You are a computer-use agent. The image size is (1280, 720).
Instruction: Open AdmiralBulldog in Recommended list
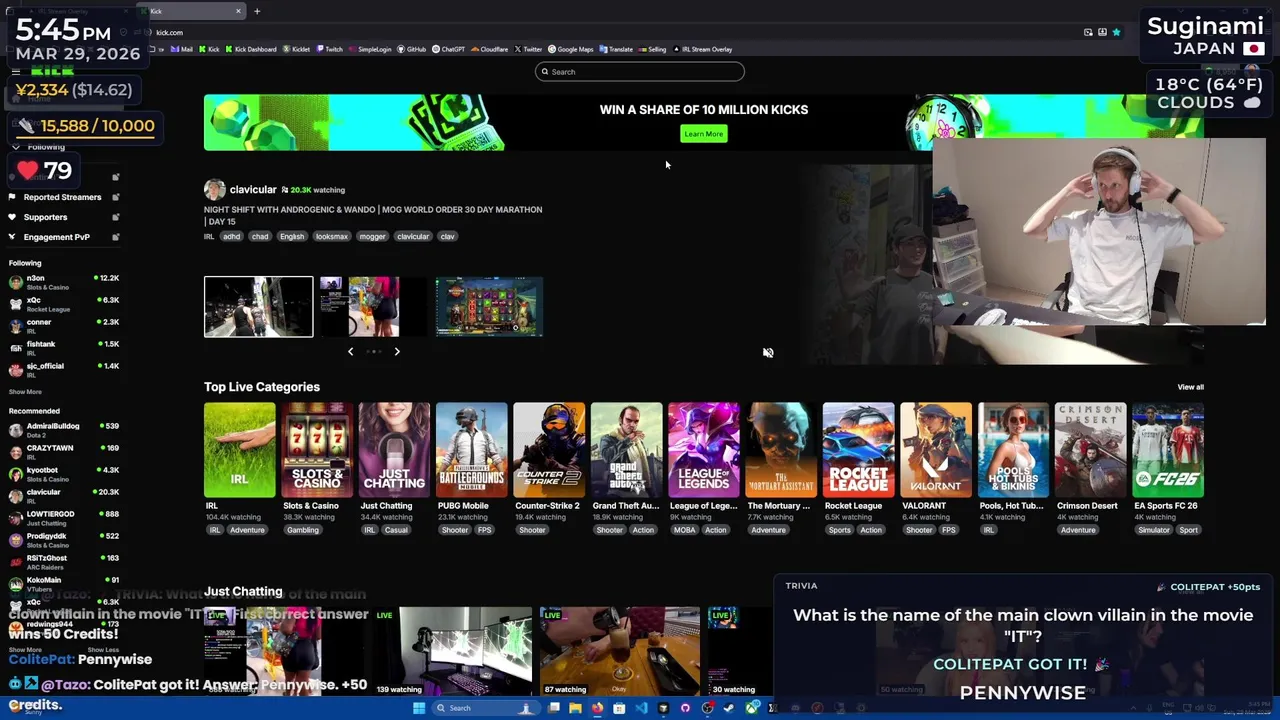pyautogui.click(x=64, y=430)
